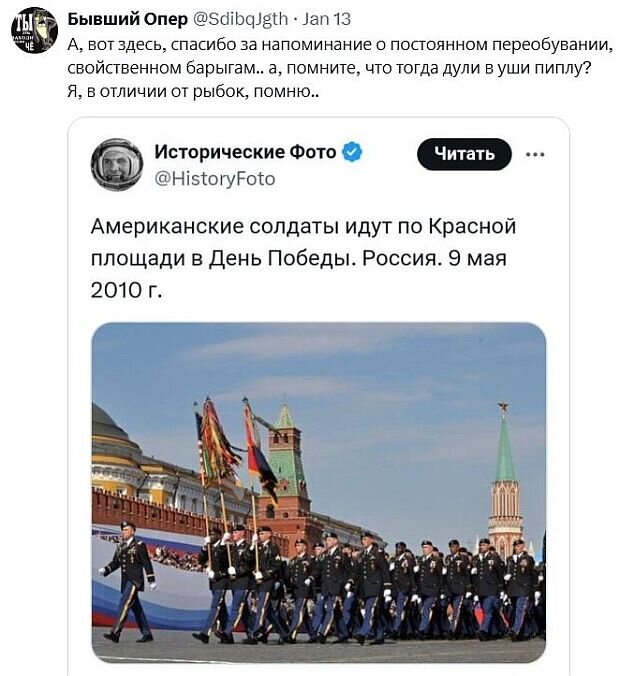Click the Читать follow button
This screenshot has height=676, width=620.
(x=464, y=154)
